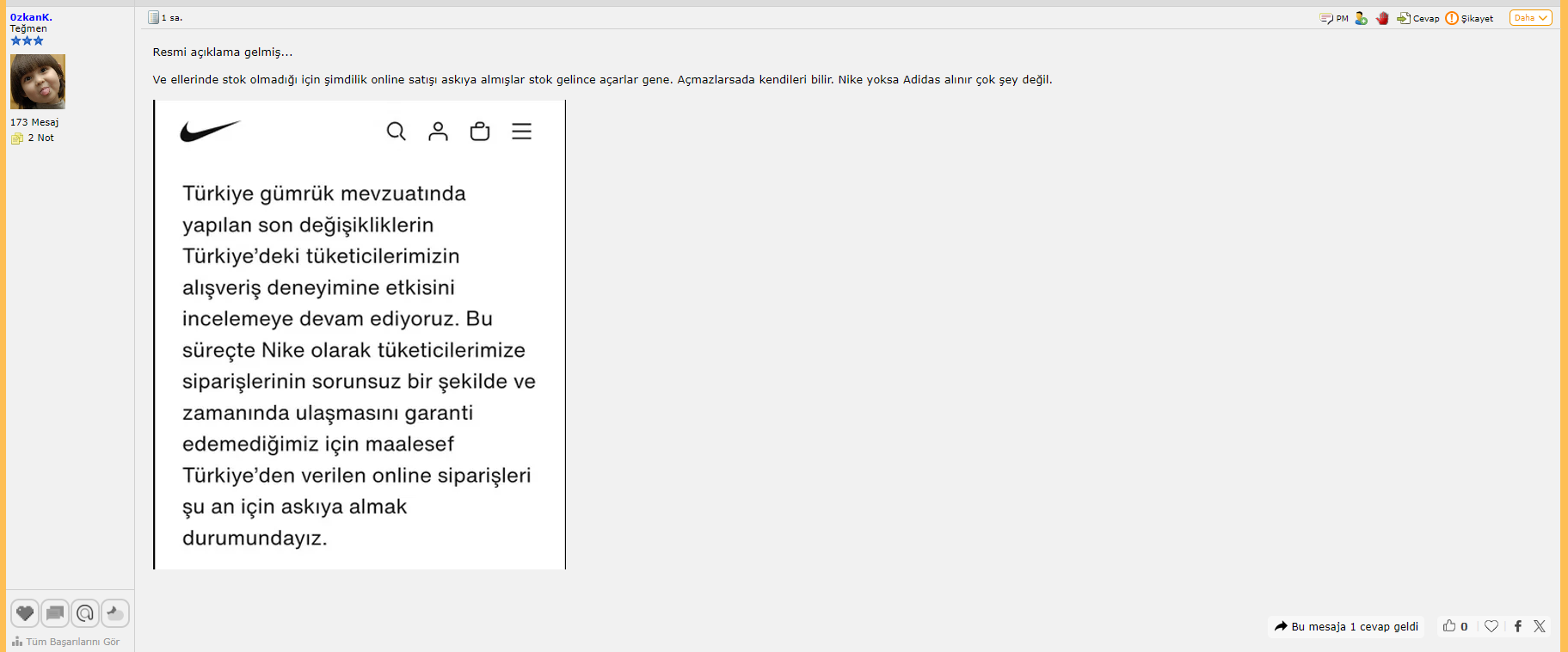The width and height of the screenshot is (1568, 652).
Task: Add user as friend icon
Action: tap(1361, 18)
